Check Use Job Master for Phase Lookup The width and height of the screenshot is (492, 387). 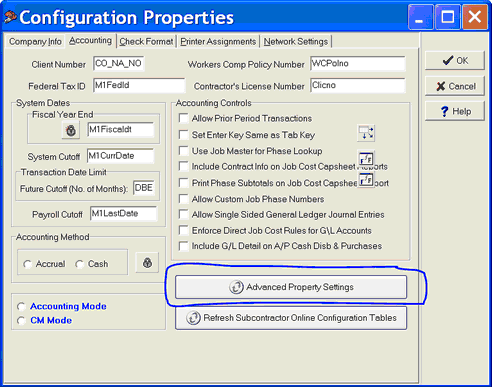tap(184, 151)
